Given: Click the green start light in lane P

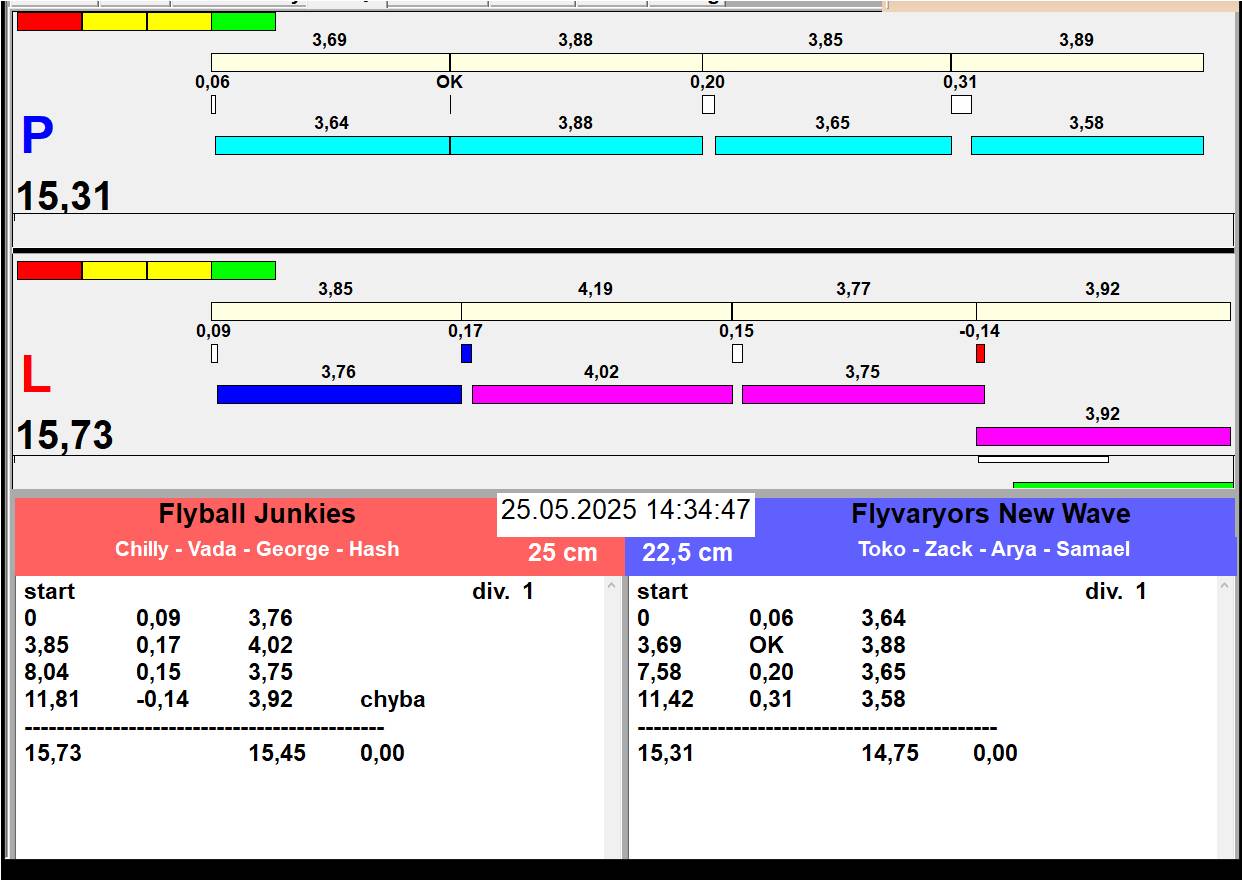Looking at the screenshot, I should (x=243, y=21).
